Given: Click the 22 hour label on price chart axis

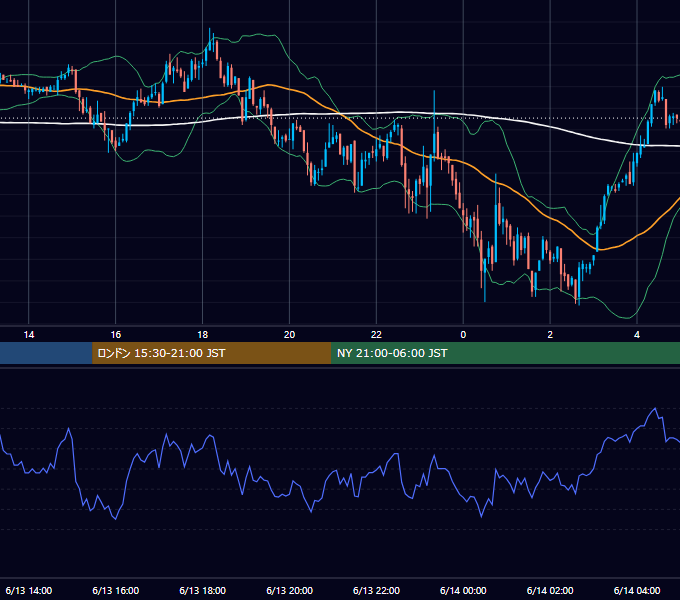Looking at the screenshot, I should pos(376,335).
